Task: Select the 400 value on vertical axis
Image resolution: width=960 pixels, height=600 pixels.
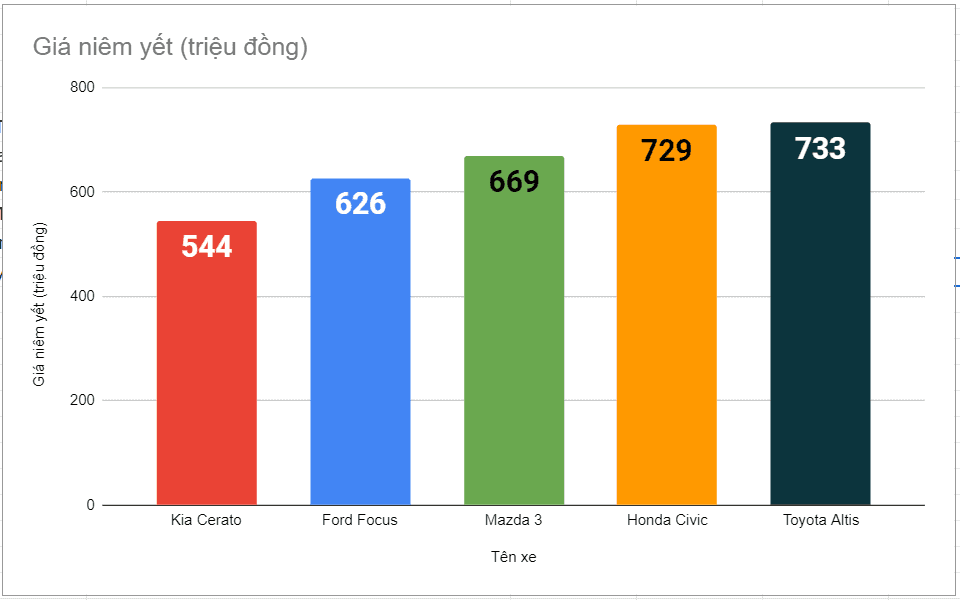Action: click(x=82, y=297)
